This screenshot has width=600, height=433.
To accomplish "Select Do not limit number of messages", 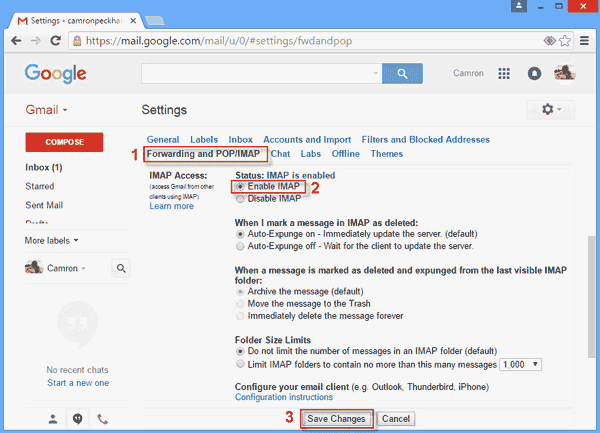I will (240, 351).
